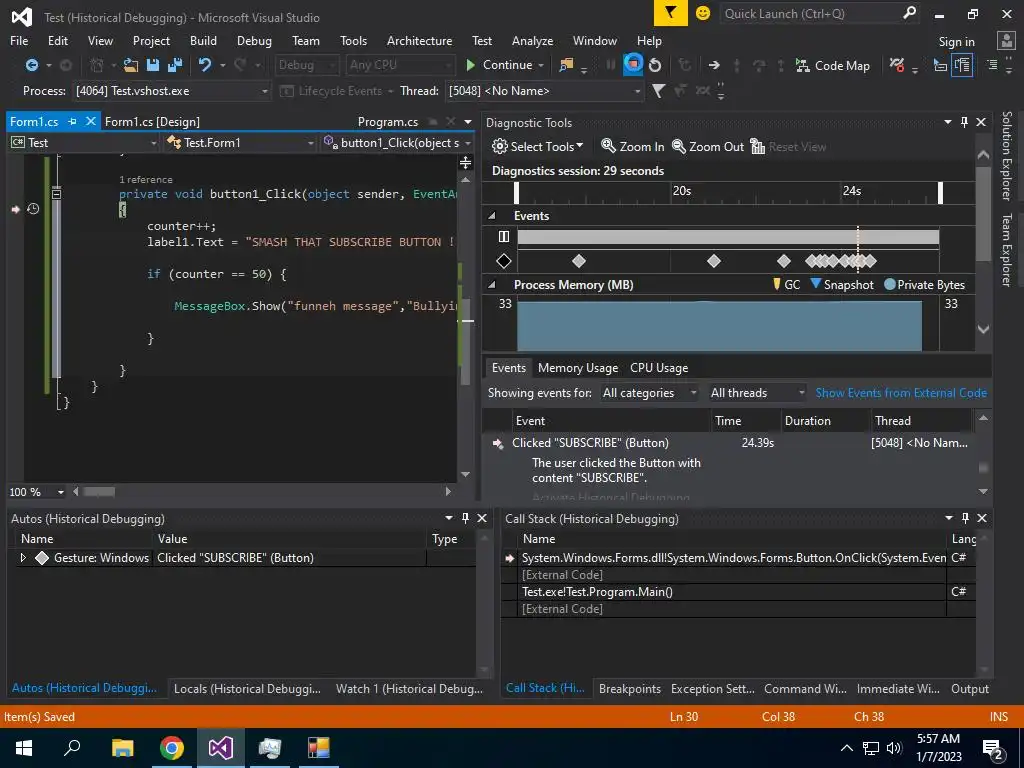Click the feedback notification flag icon
Viewport: 1024px width, 768px height.
[x=671, y=13]
